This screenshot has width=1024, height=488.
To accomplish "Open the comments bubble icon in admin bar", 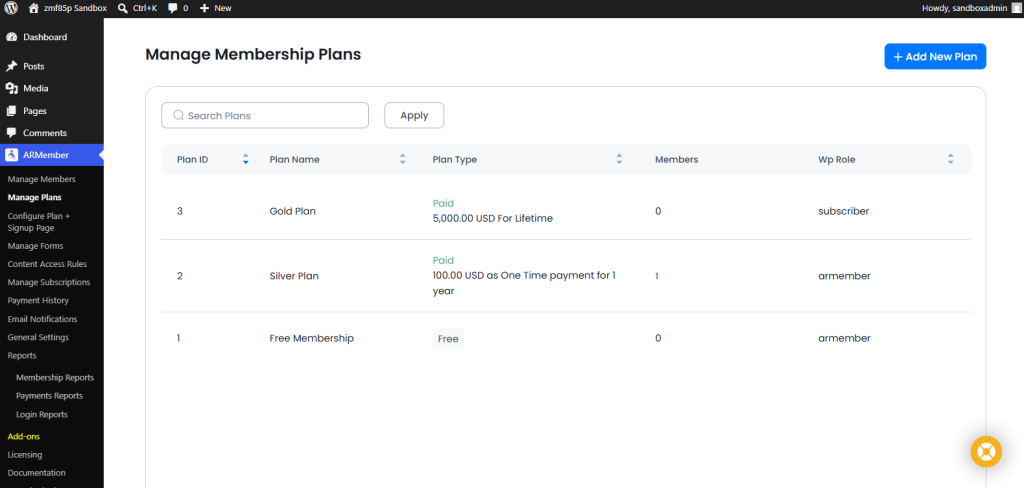I will tap(172, 8).
